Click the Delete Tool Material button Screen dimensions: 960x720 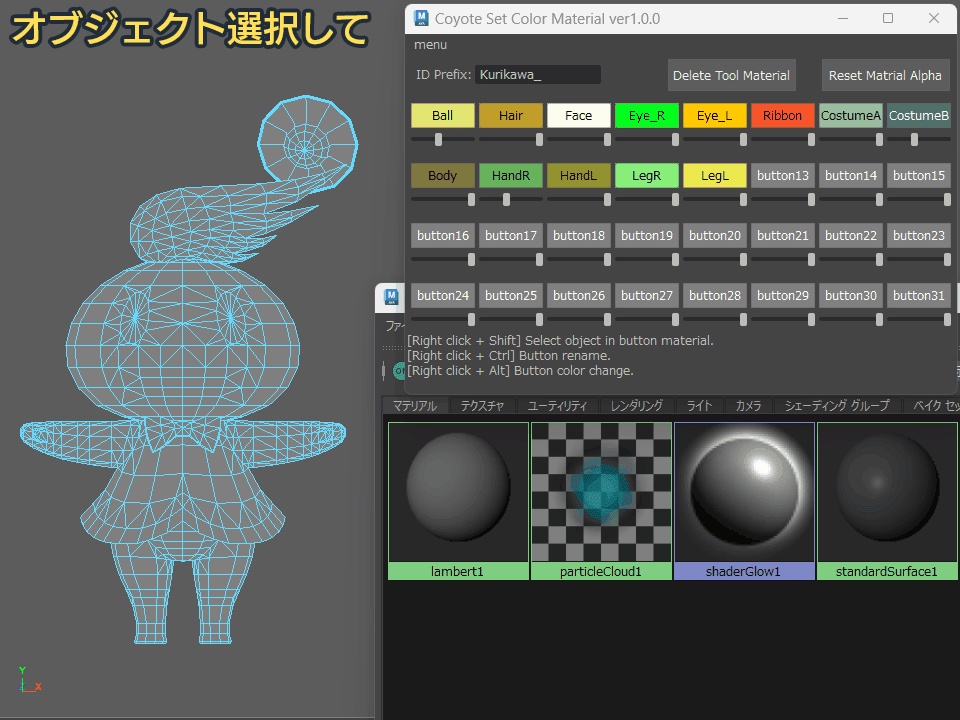(x=731, y=74)
